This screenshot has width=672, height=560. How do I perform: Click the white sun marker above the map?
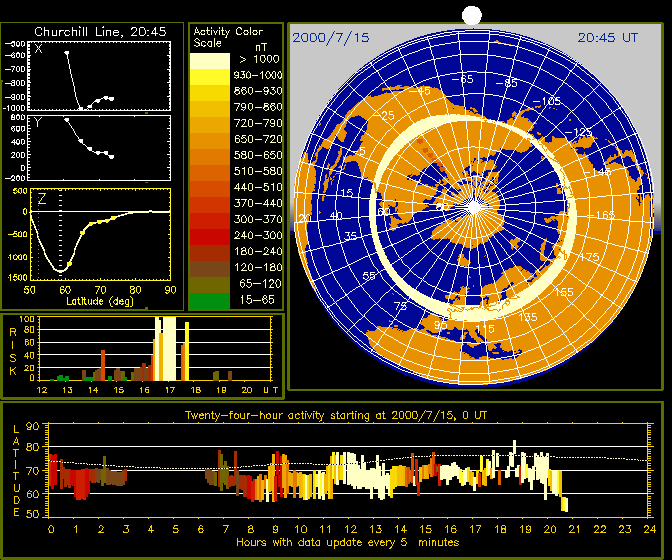pos(472,15)
